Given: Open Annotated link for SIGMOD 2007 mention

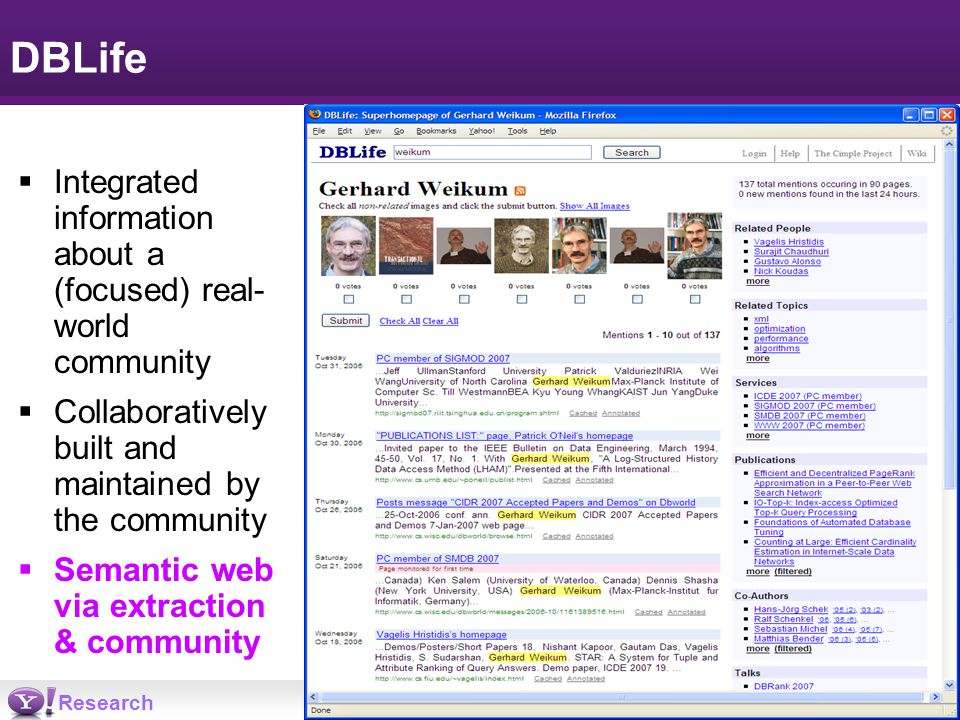Looking at the screenshot, I should (x=621, y=413).
